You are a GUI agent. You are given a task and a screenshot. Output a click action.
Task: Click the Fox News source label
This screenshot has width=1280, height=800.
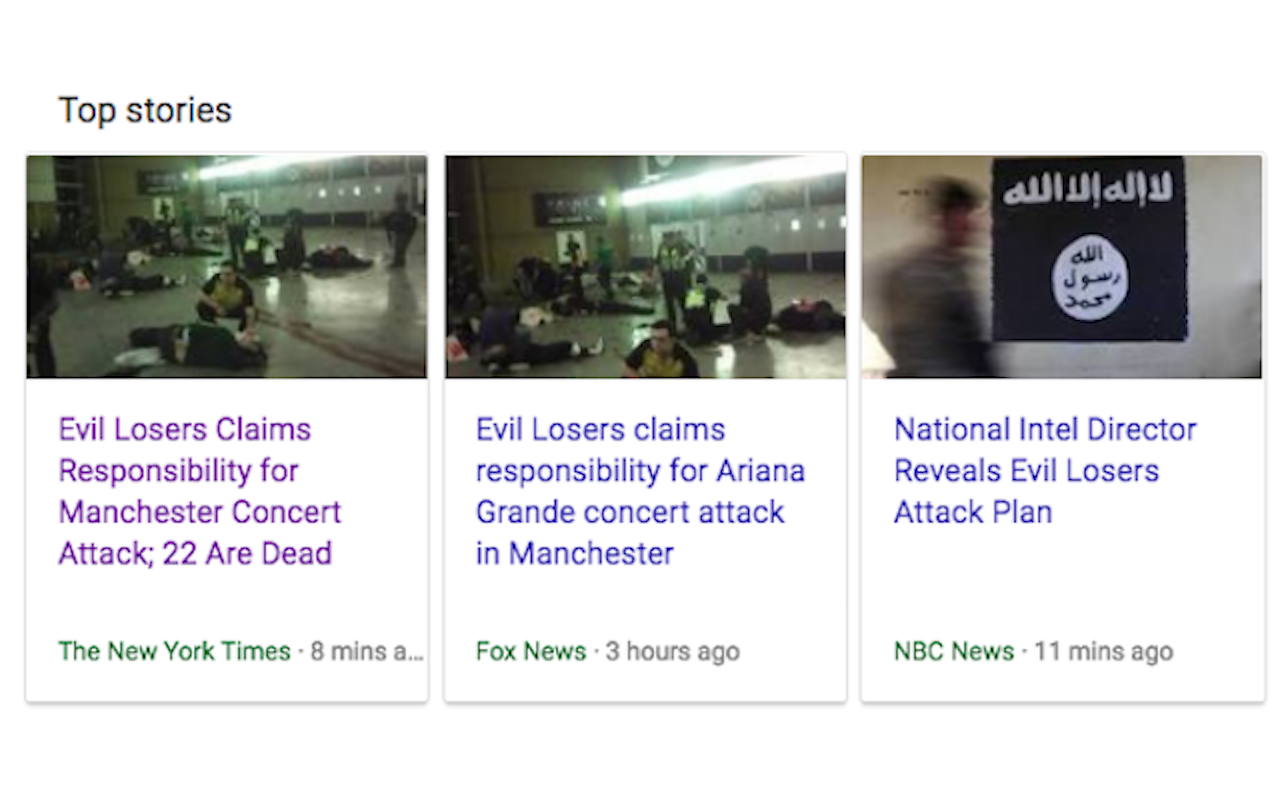pos(531,651)
